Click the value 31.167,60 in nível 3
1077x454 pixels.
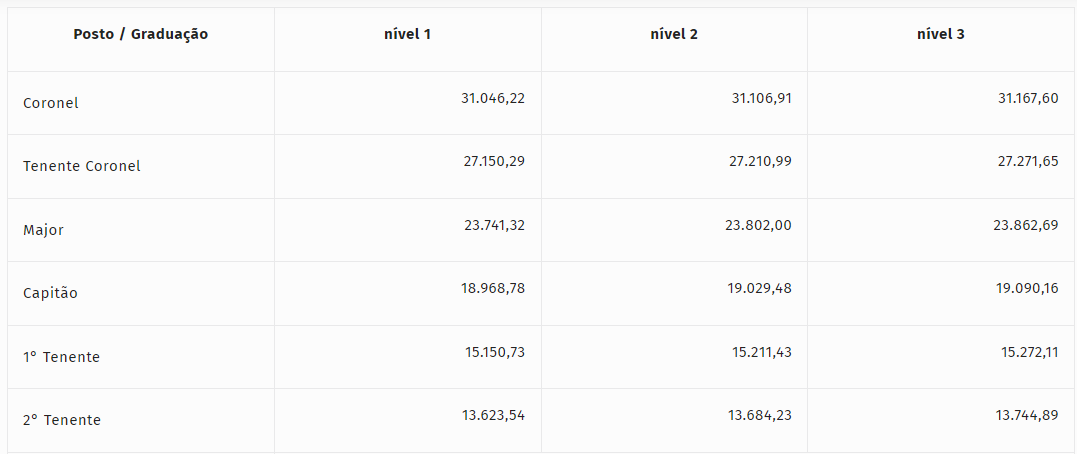click(1027, 98)
